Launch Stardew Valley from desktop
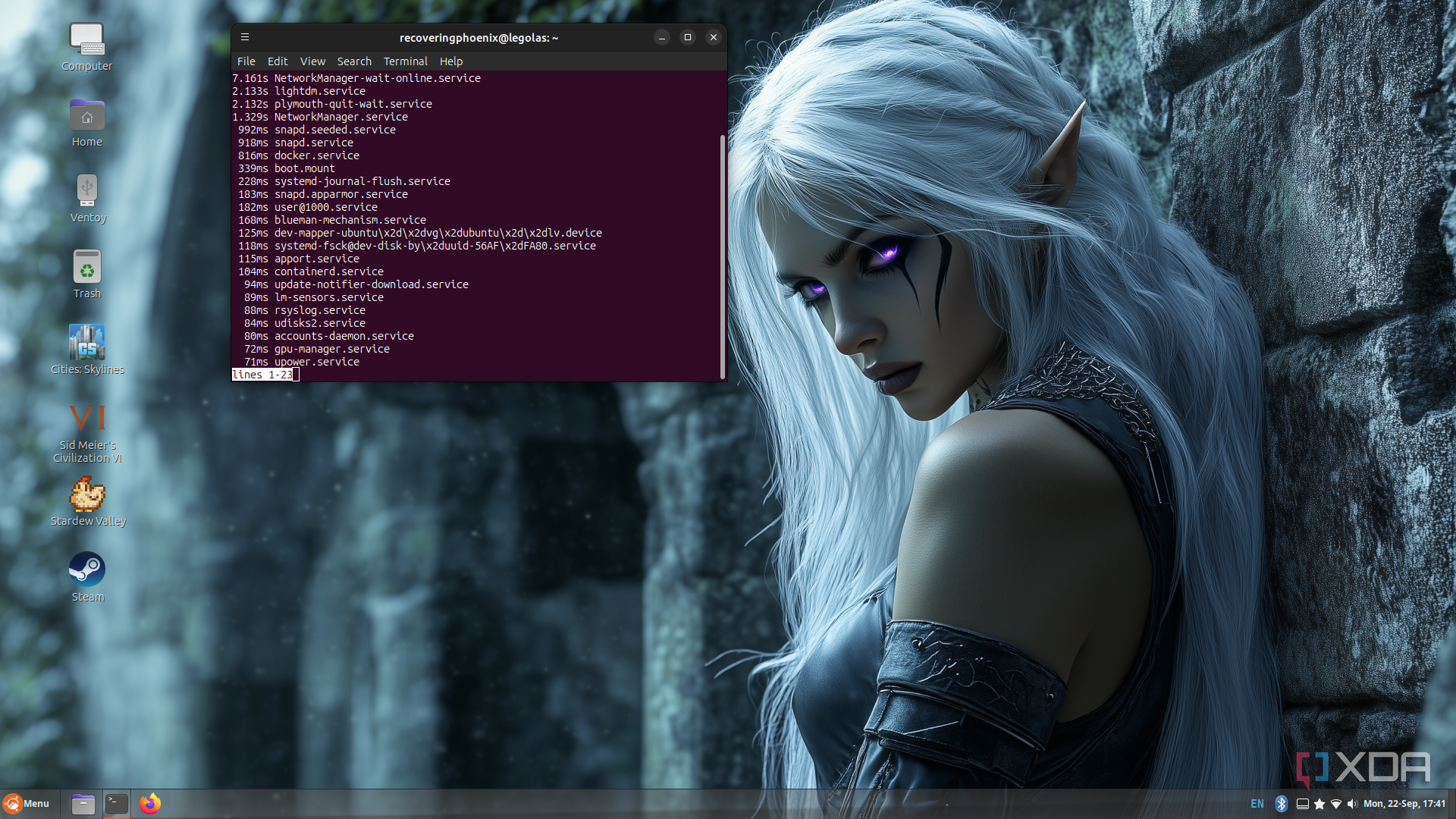Viewport: 1456px width, 819px height. [87, 494]
